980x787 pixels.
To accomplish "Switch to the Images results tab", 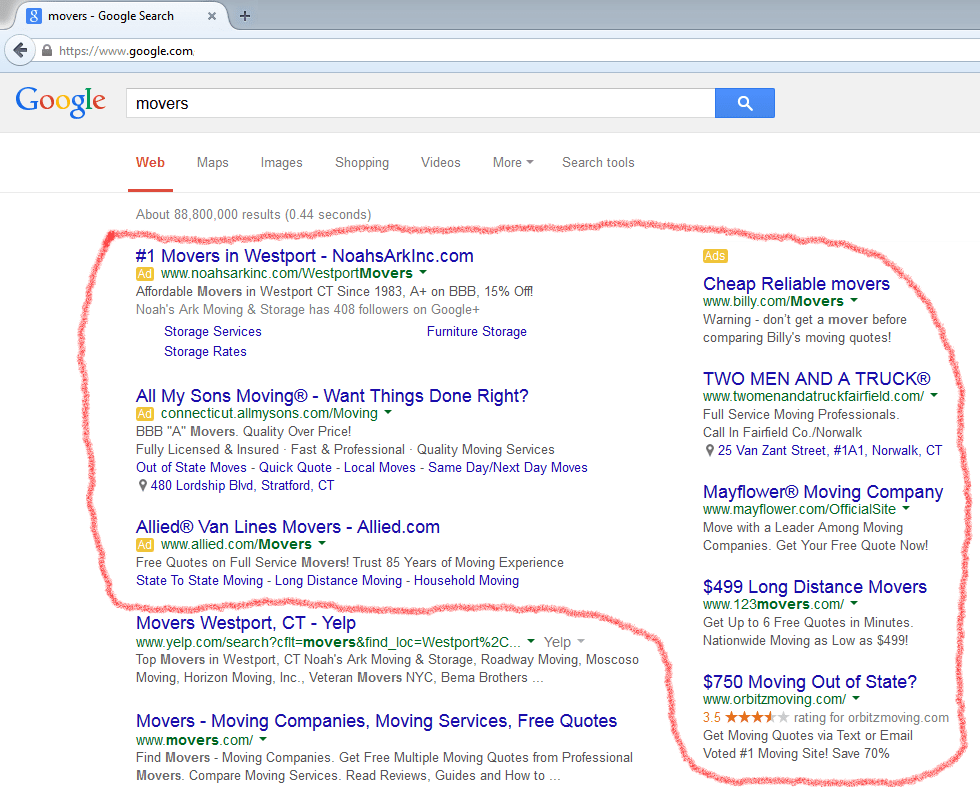I will tap(281, 162).
